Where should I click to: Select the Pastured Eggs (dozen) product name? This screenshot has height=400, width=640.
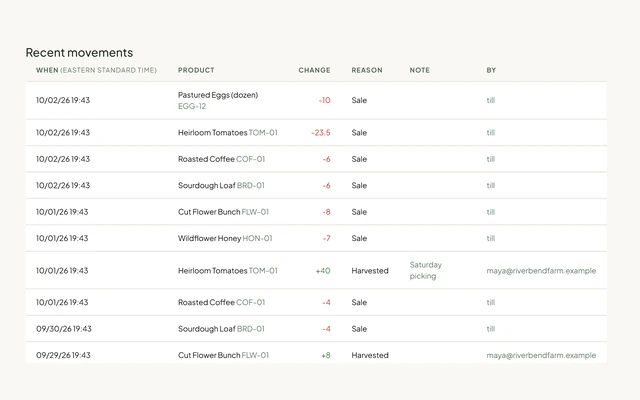pyautogui.click(x=218, y=95)
